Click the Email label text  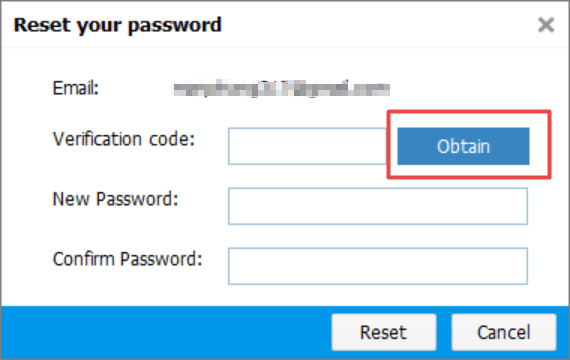tap(76, 88)
